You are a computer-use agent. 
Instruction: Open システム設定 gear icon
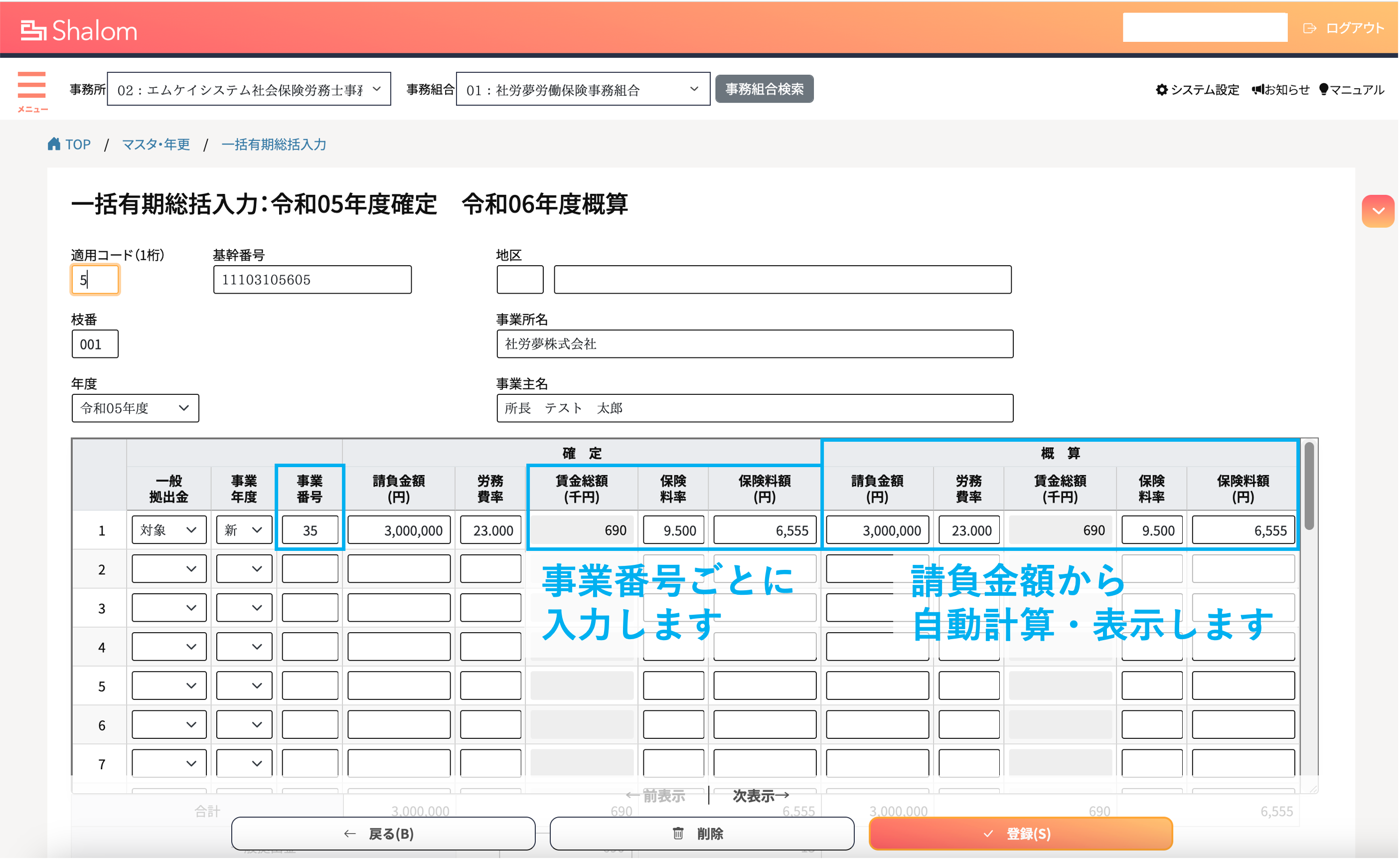pyautogui.click(x=1162, y=89)
